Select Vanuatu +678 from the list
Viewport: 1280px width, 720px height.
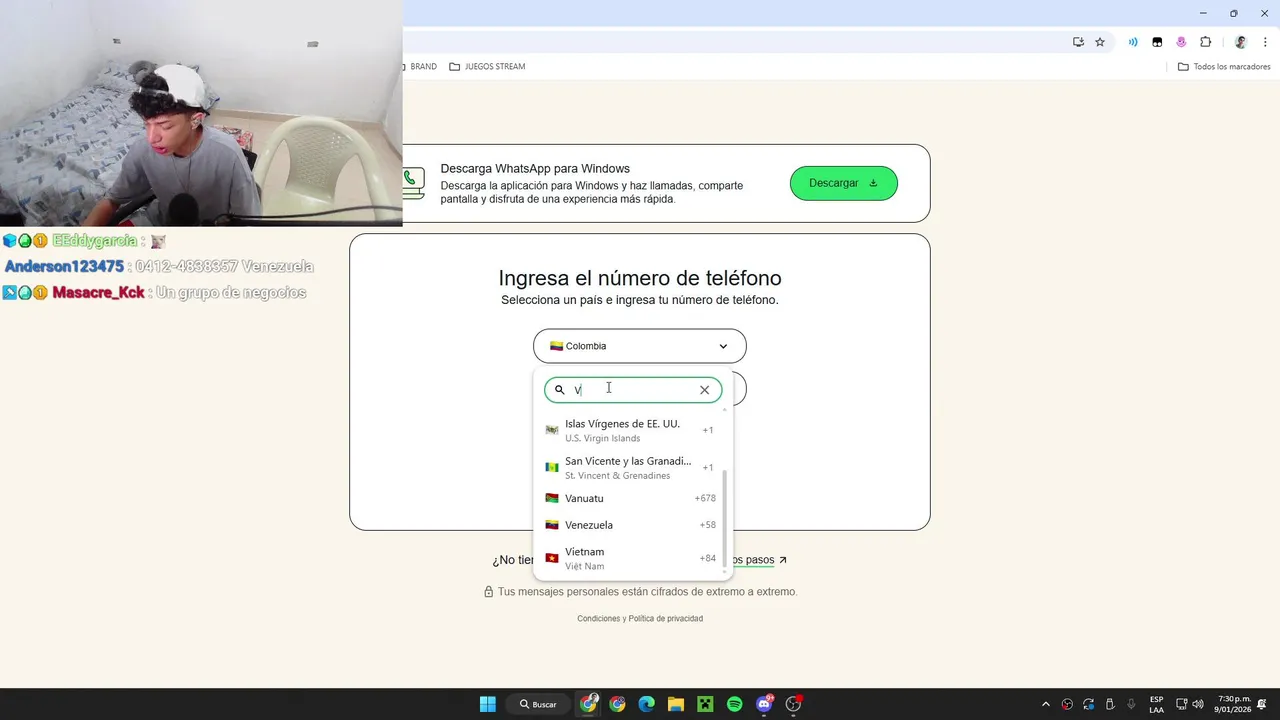[x=632, y=498]
